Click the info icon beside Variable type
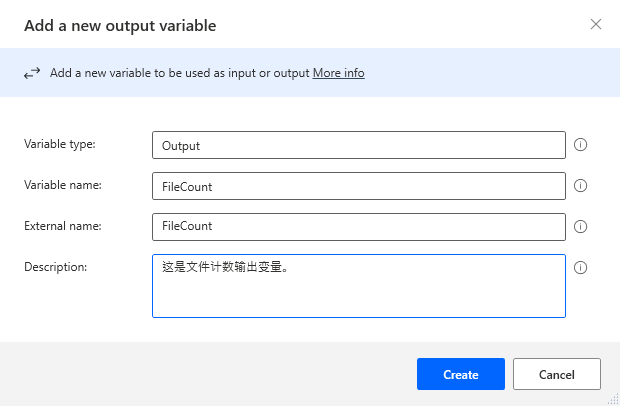Viewport: 620px width, 406px height. (x=580, y=145)
